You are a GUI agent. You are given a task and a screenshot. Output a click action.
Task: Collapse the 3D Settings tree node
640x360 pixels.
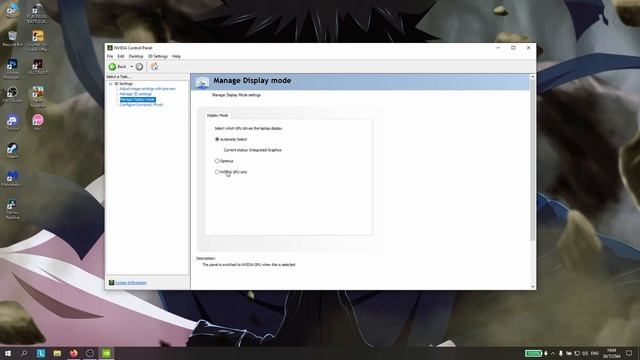(110, 84)
